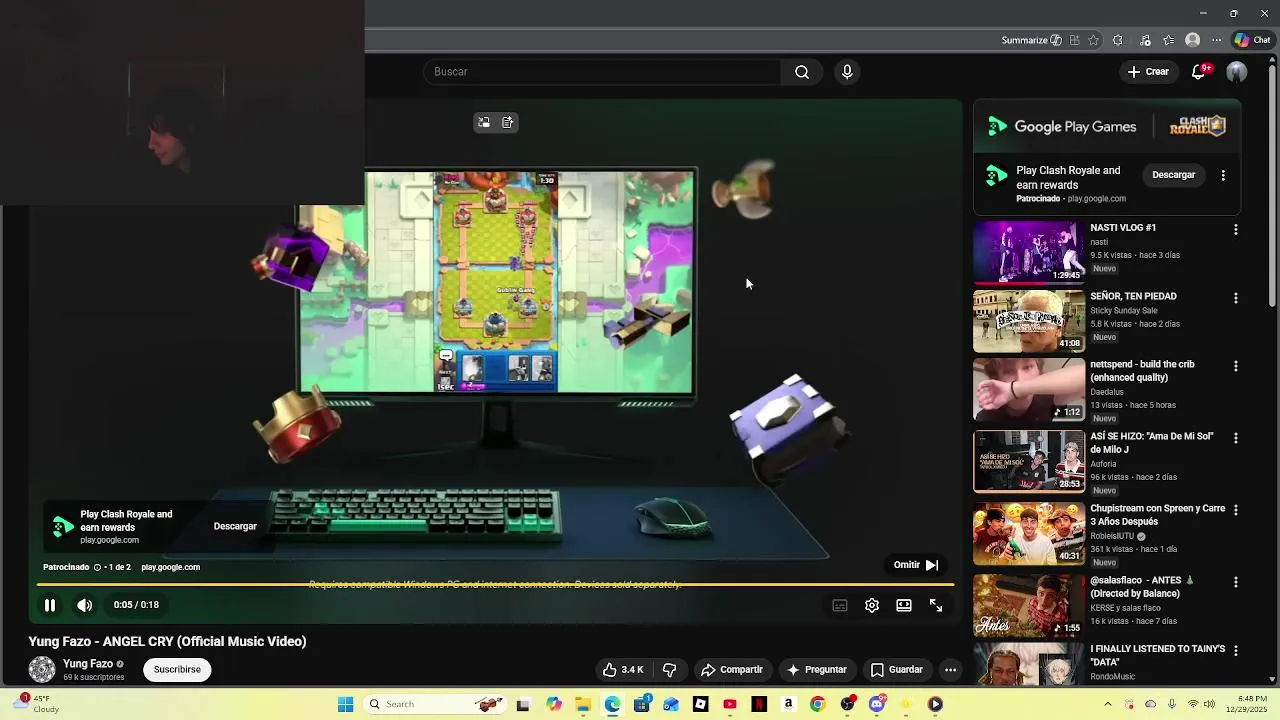The height and width of the screenshot is (720, 1280).
Task: Click the taskbar Search box
Action: tap(434, 704)
